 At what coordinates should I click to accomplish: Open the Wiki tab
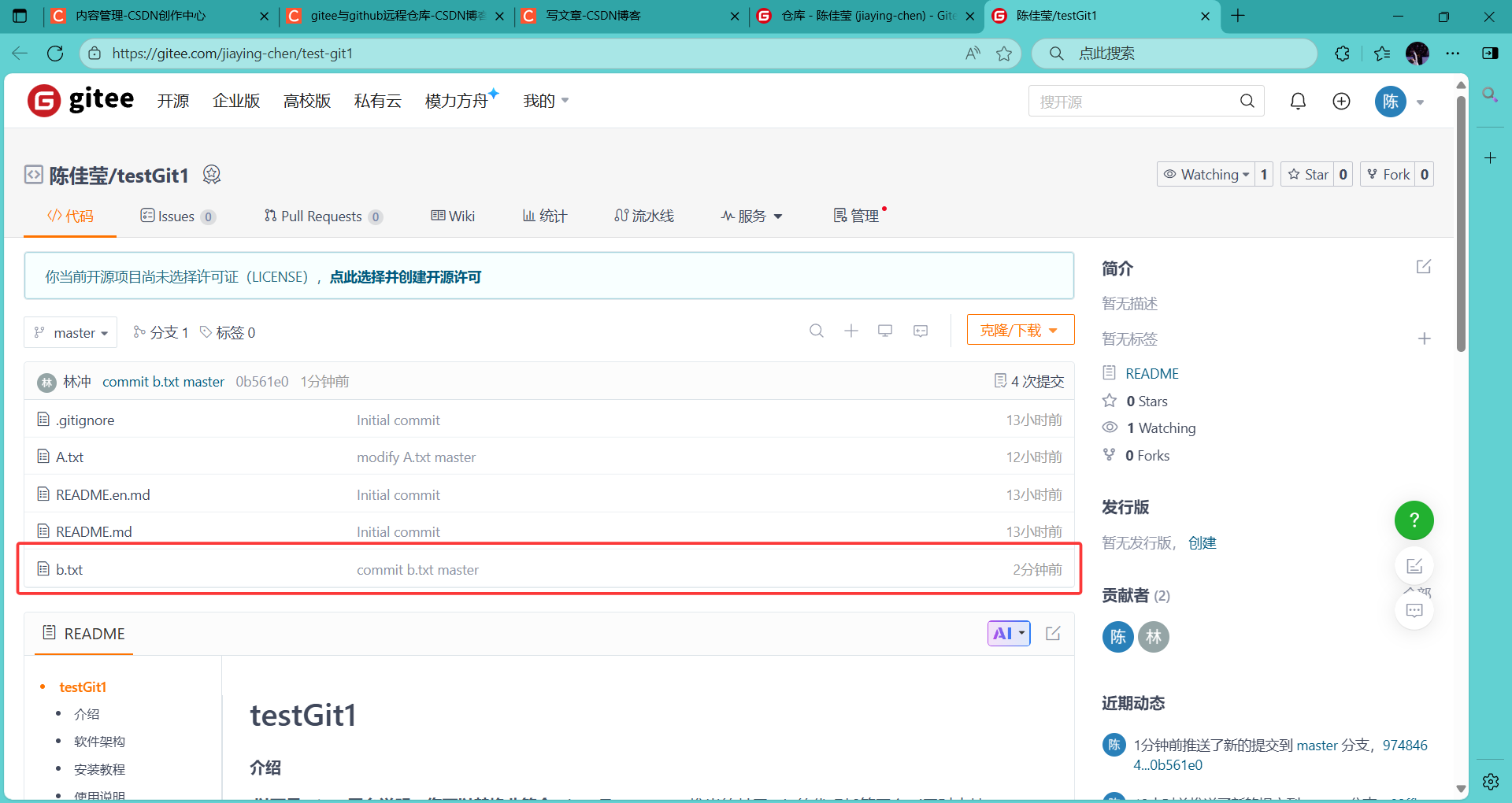[x=453, y=216]
